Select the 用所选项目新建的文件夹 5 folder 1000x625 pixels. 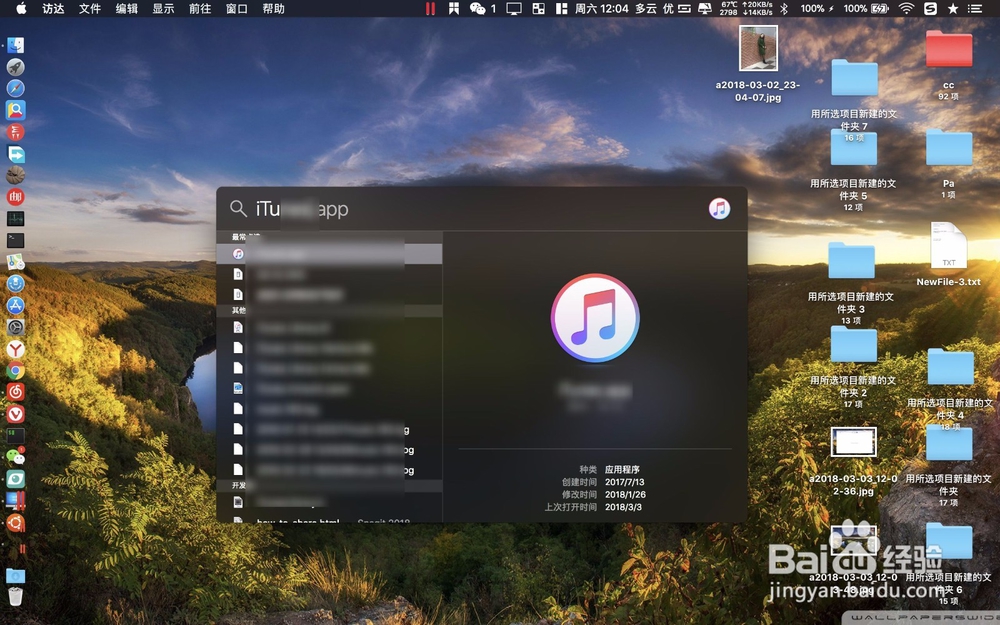(853, 147)
